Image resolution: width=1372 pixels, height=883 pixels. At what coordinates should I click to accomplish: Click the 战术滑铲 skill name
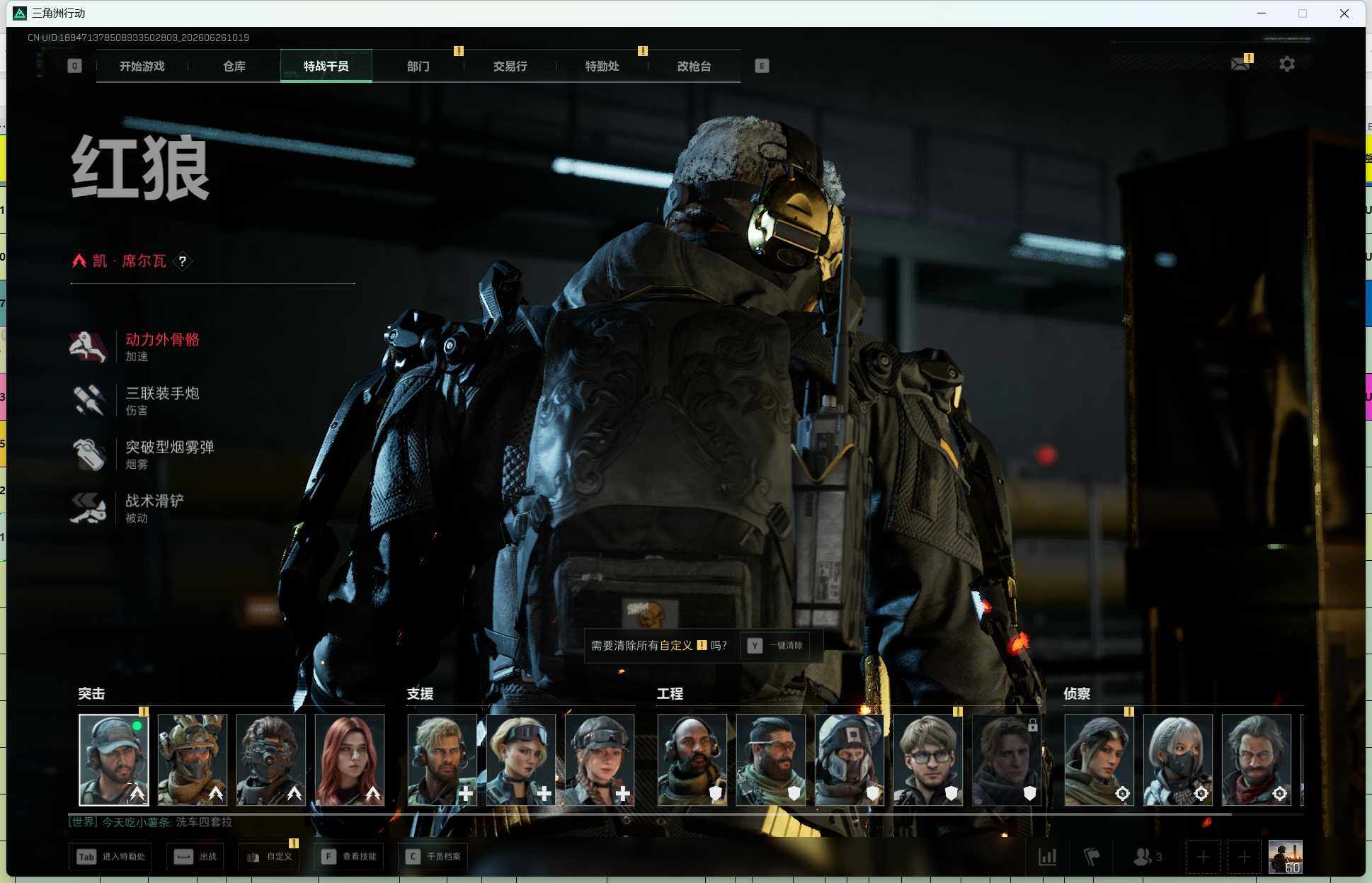[x=154, y=501]
